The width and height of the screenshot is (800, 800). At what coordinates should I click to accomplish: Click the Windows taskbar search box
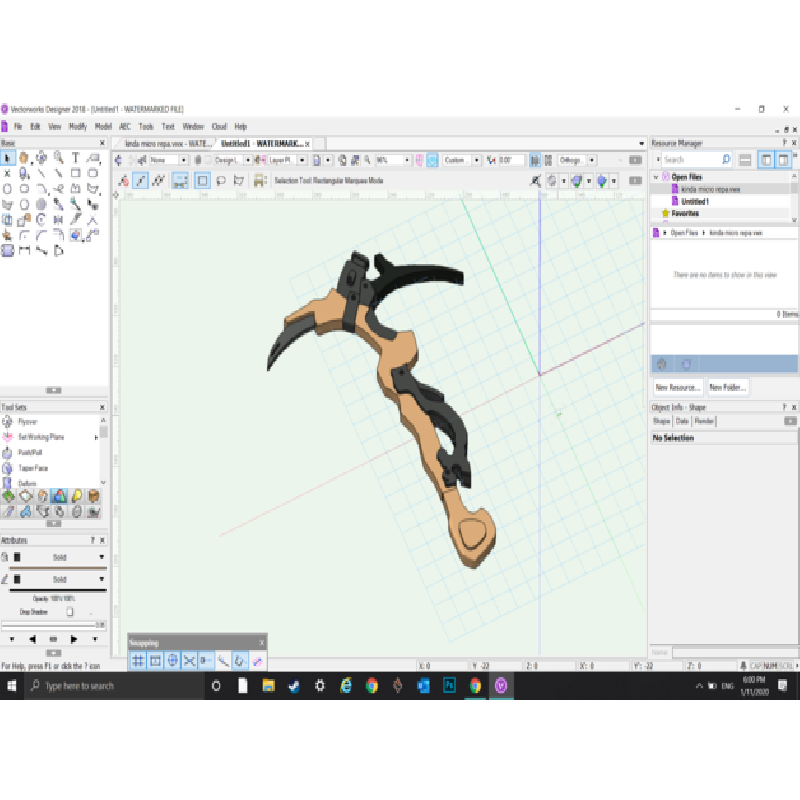(x=115, y=686)
